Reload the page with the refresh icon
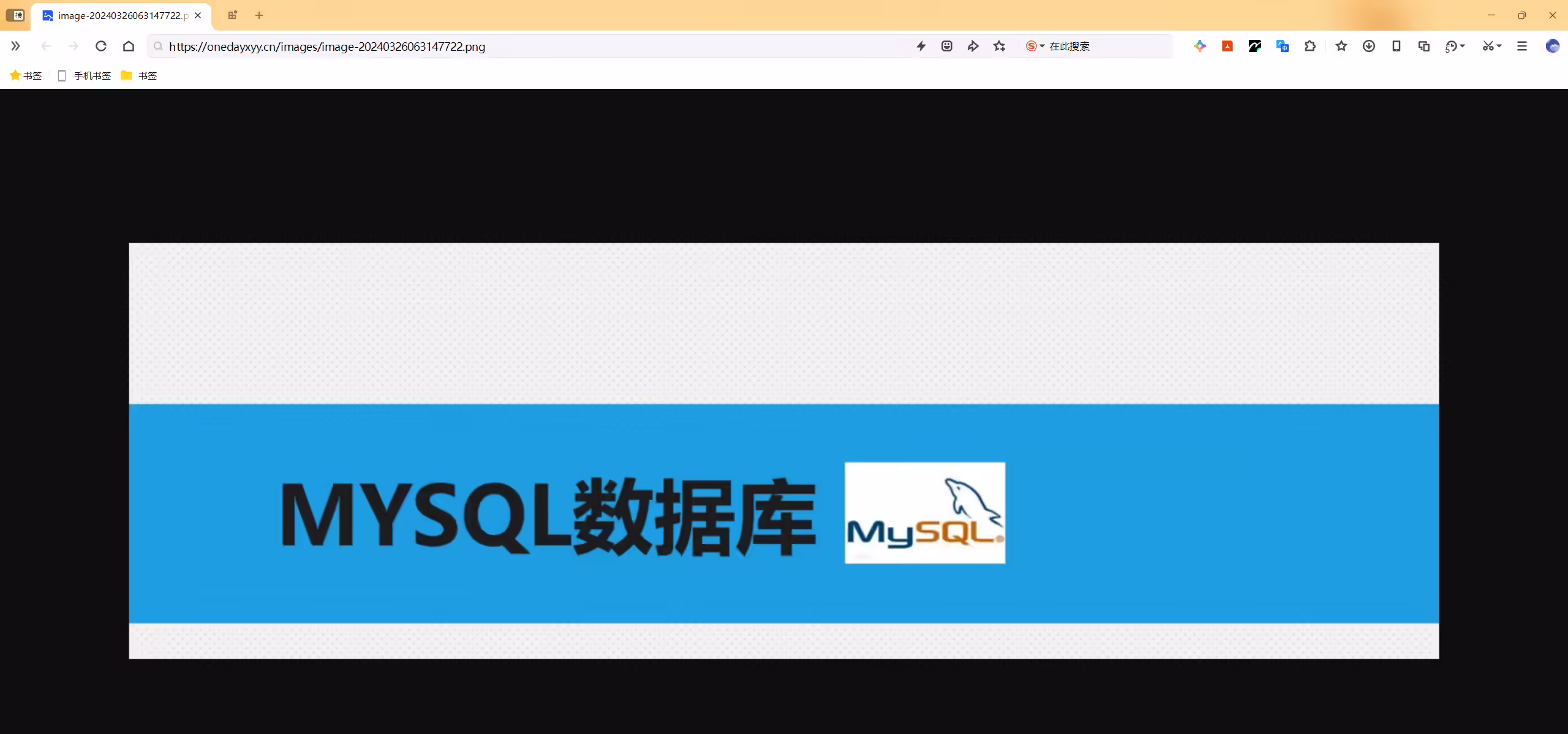Image resolution: width=1568 pixels, height=734 pixels. tap(101, 46)
